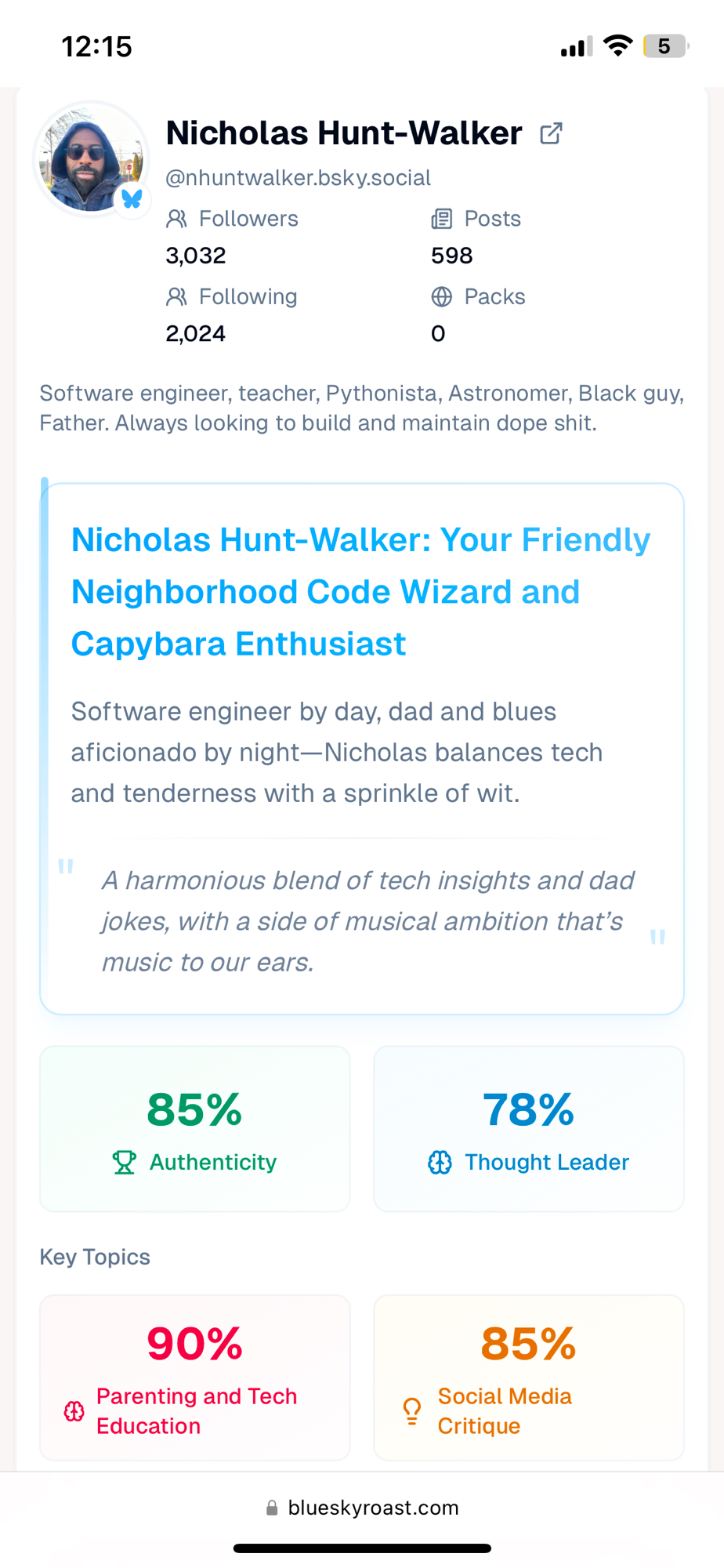Tap the @nhuntwalker.bsky.social handle
This screenshot has height=1568, width=724.
(298, 178)
